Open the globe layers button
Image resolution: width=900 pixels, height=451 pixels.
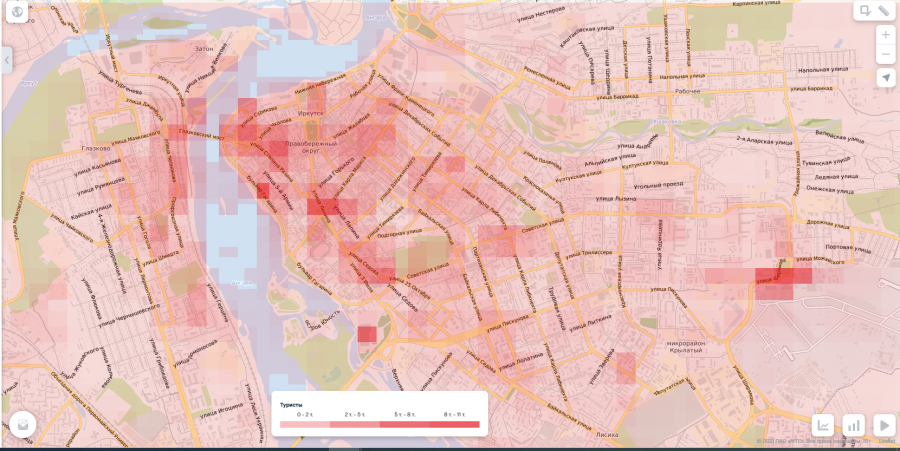pyautogui.click(x=17, y=13)
